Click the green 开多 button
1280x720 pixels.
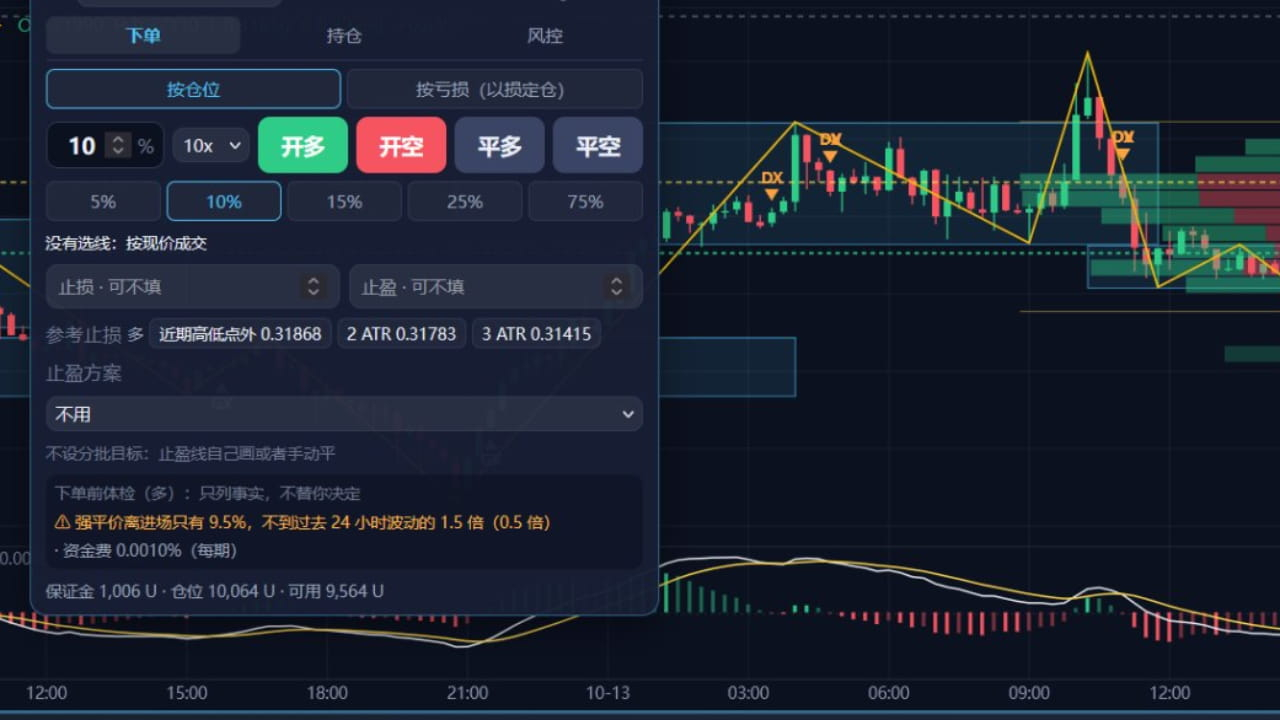pyautogui.click(x=303, y=145)
